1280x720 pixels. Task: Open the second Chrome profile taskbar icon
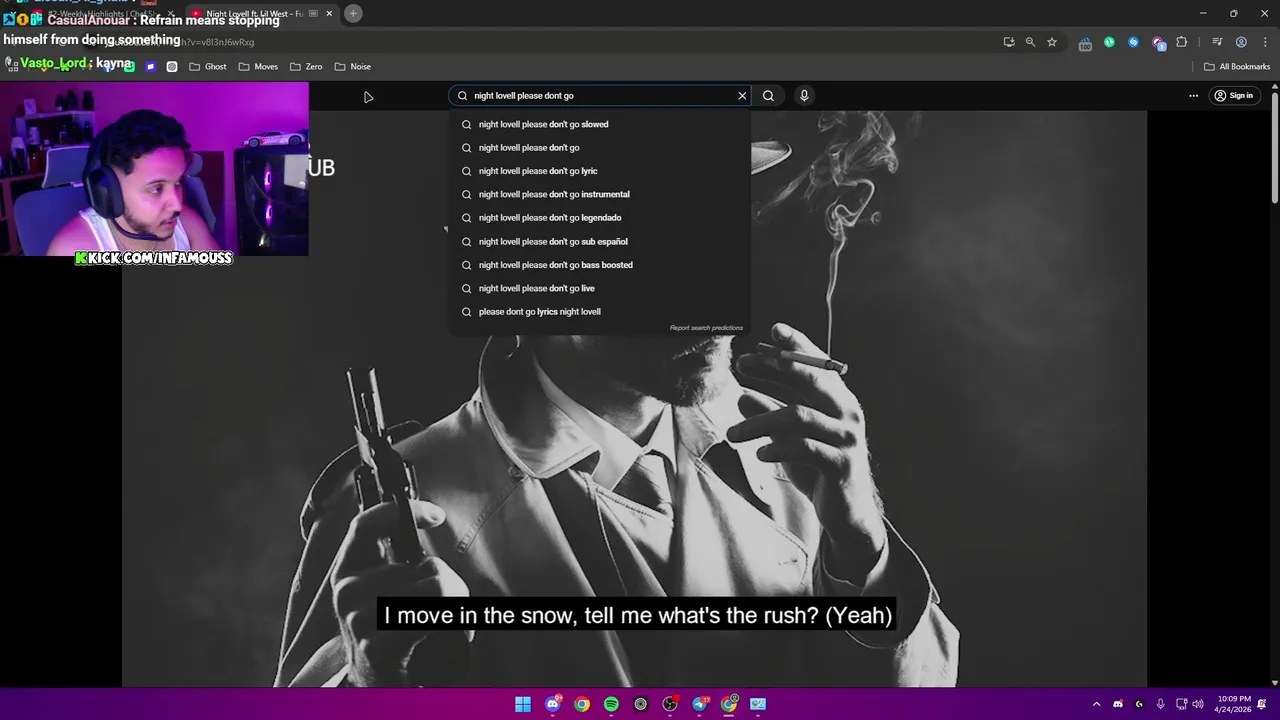click(x=729, y=704)
